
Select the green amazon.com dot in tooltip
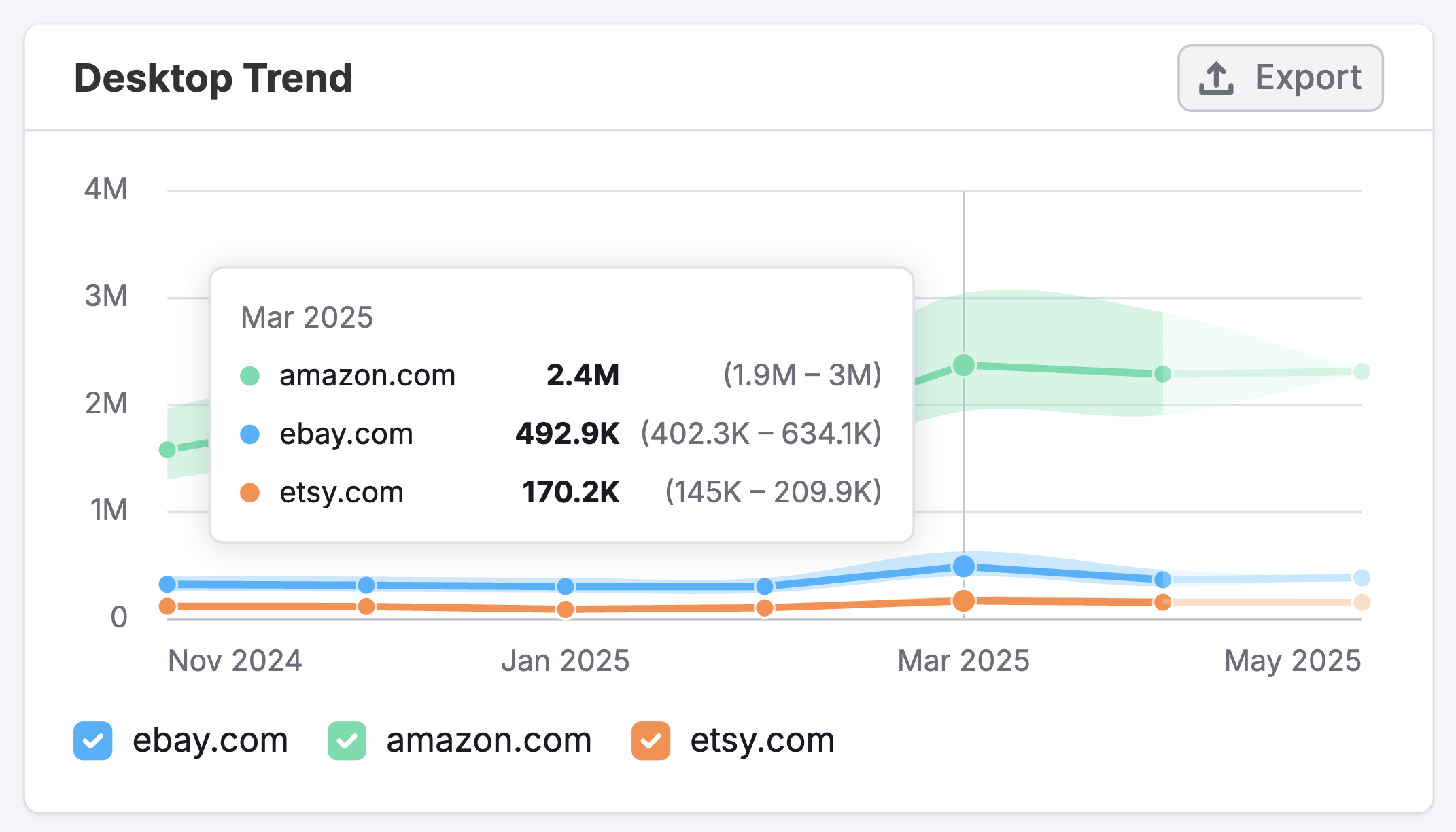(250, 375)
